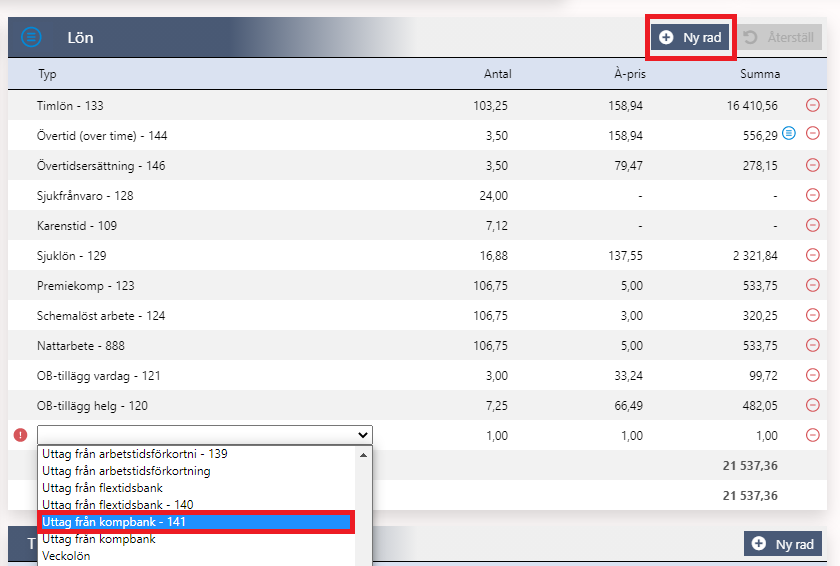Remove the Premiekomp - 123 row

coord(813,285)
